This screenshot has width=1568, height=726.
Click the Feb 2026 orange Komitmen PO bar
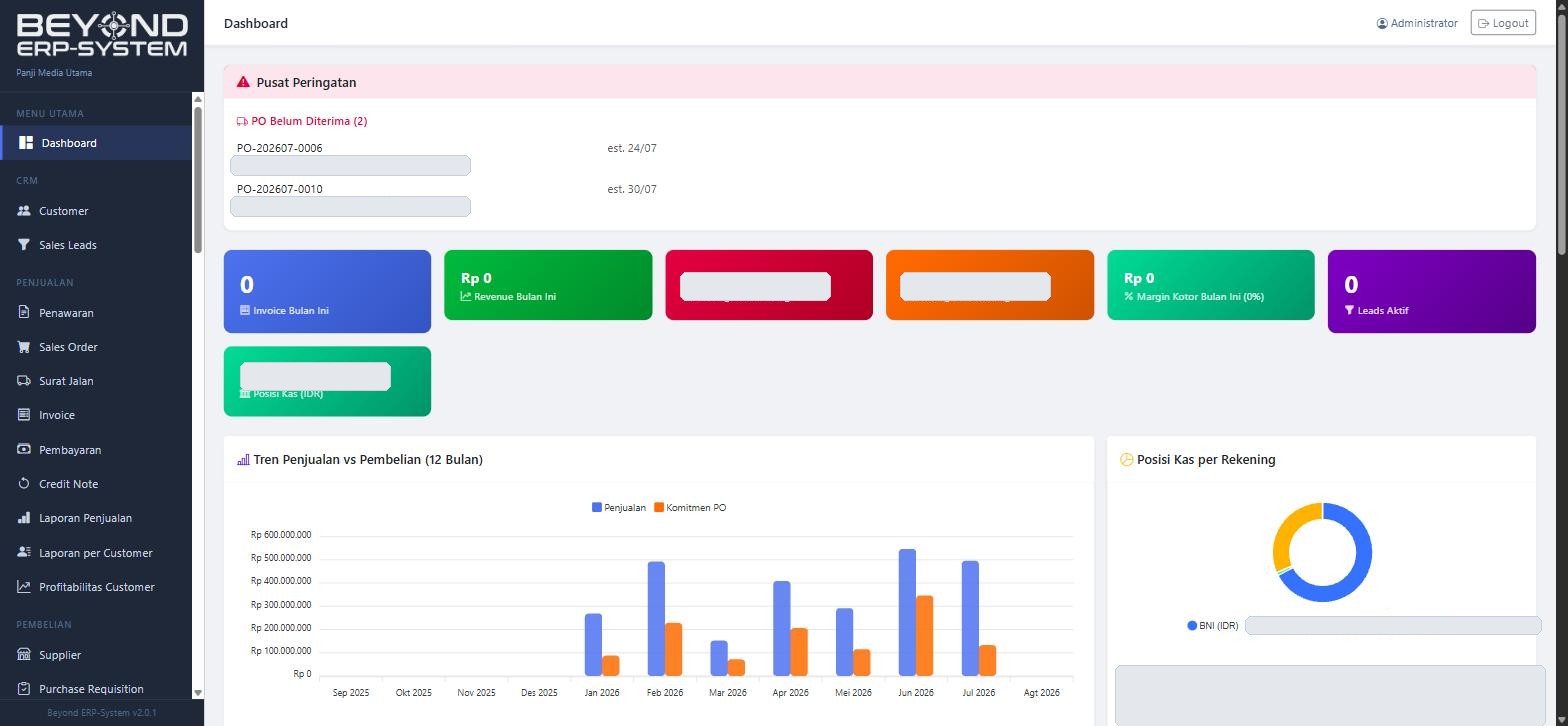[674, 650]
